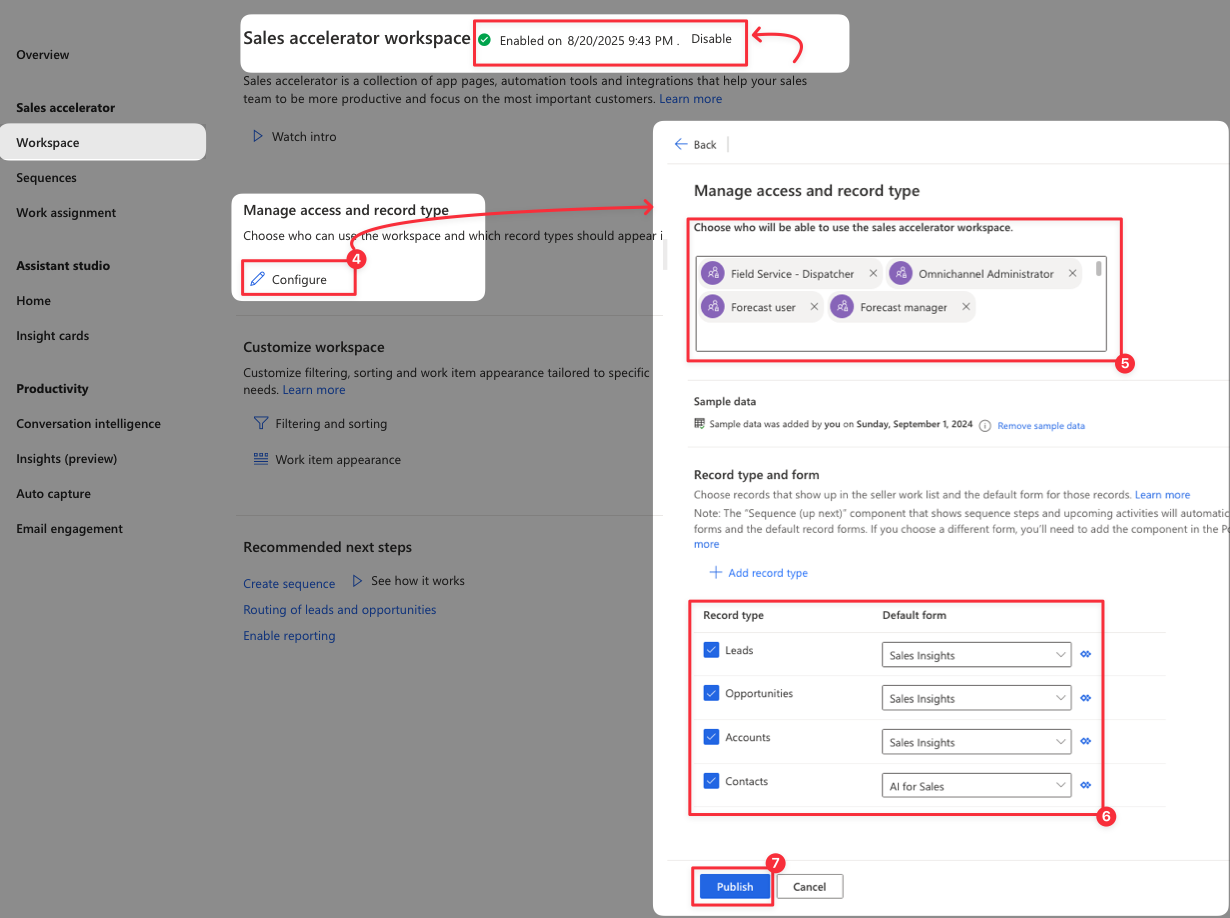This screenshot has height=918, width=1230.
Task: Uncheck the Opportunities record type checkbox
Action: (x=712, y=693)
